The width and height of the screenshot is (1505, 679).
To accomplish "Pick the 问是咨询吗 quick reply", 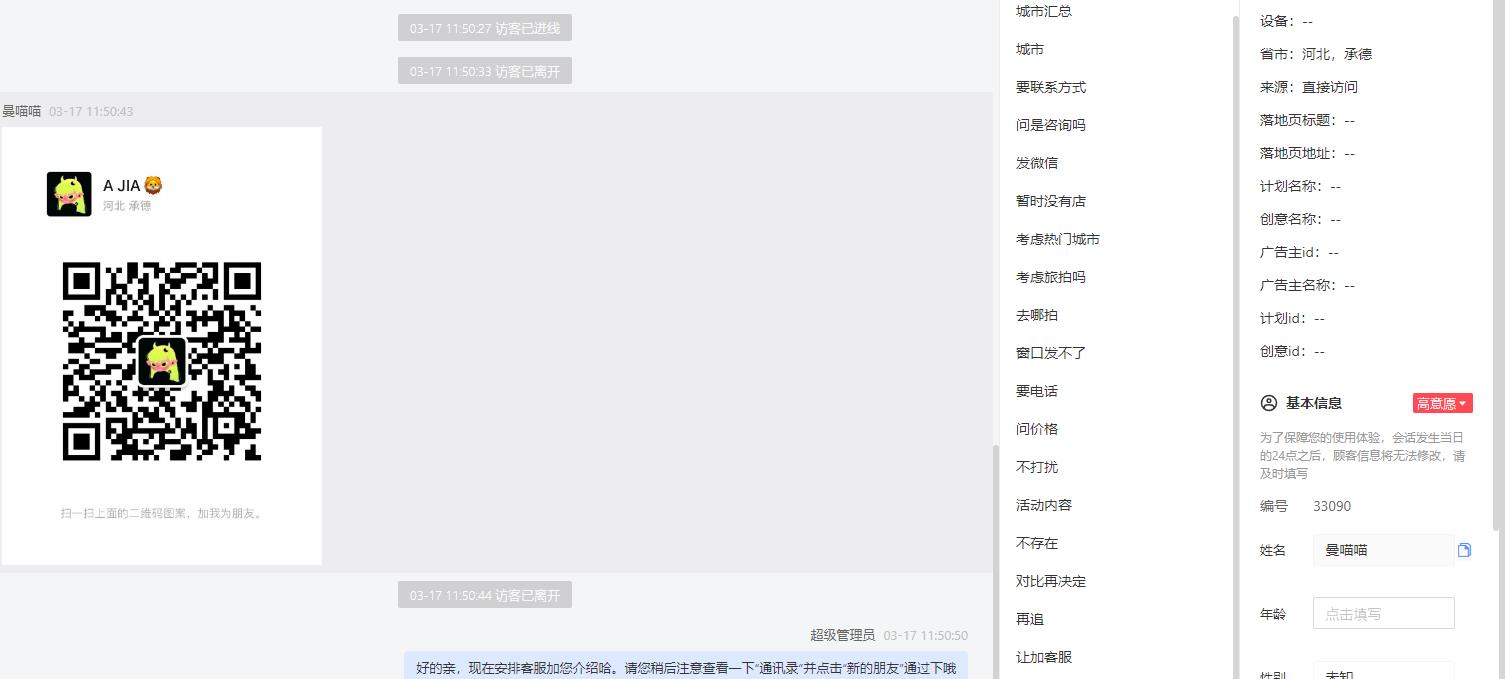I will 1051,125.
